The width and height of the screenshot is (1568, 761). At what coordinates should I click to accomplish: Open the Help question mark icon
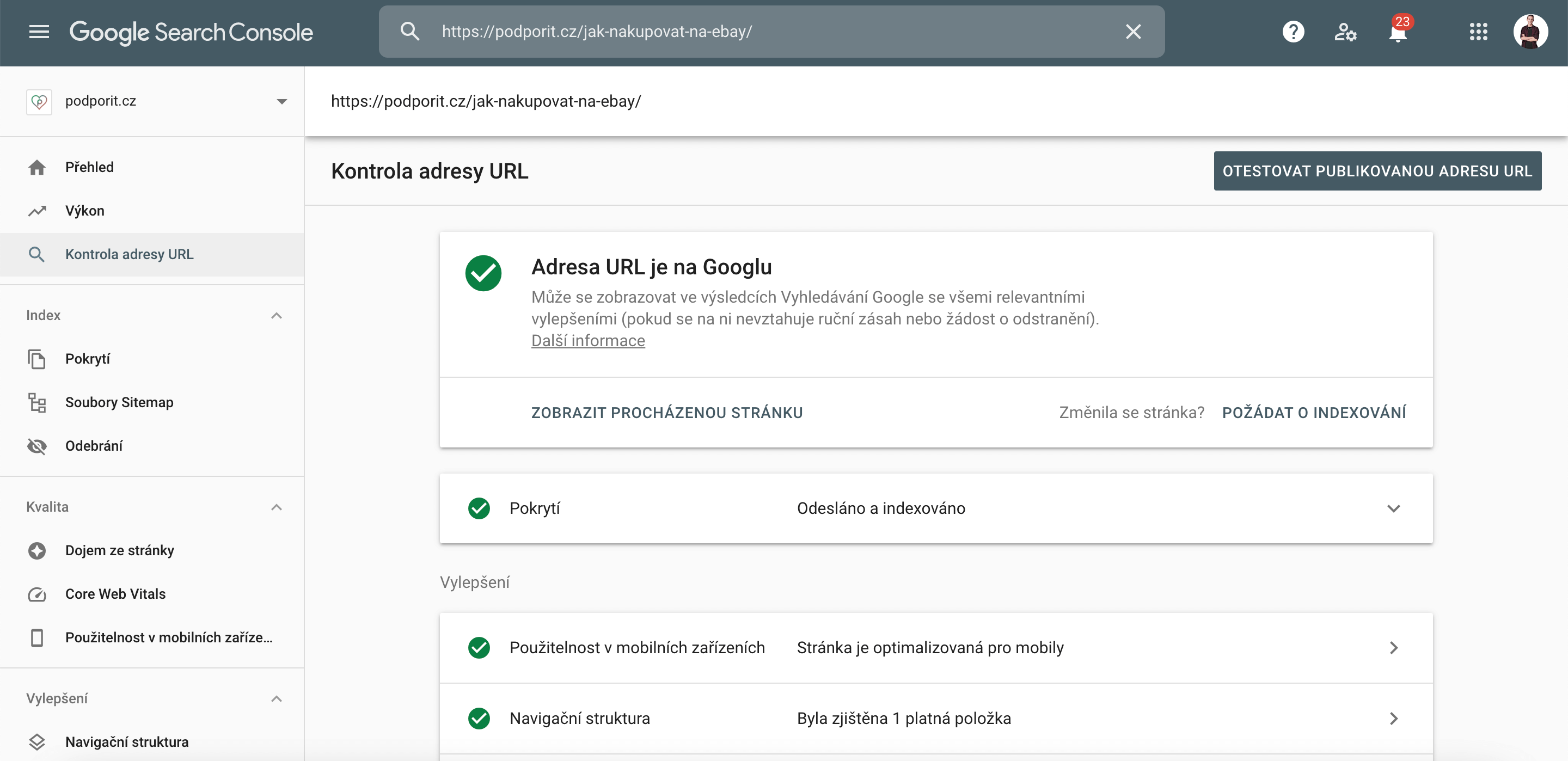[x=1293, y=32]
